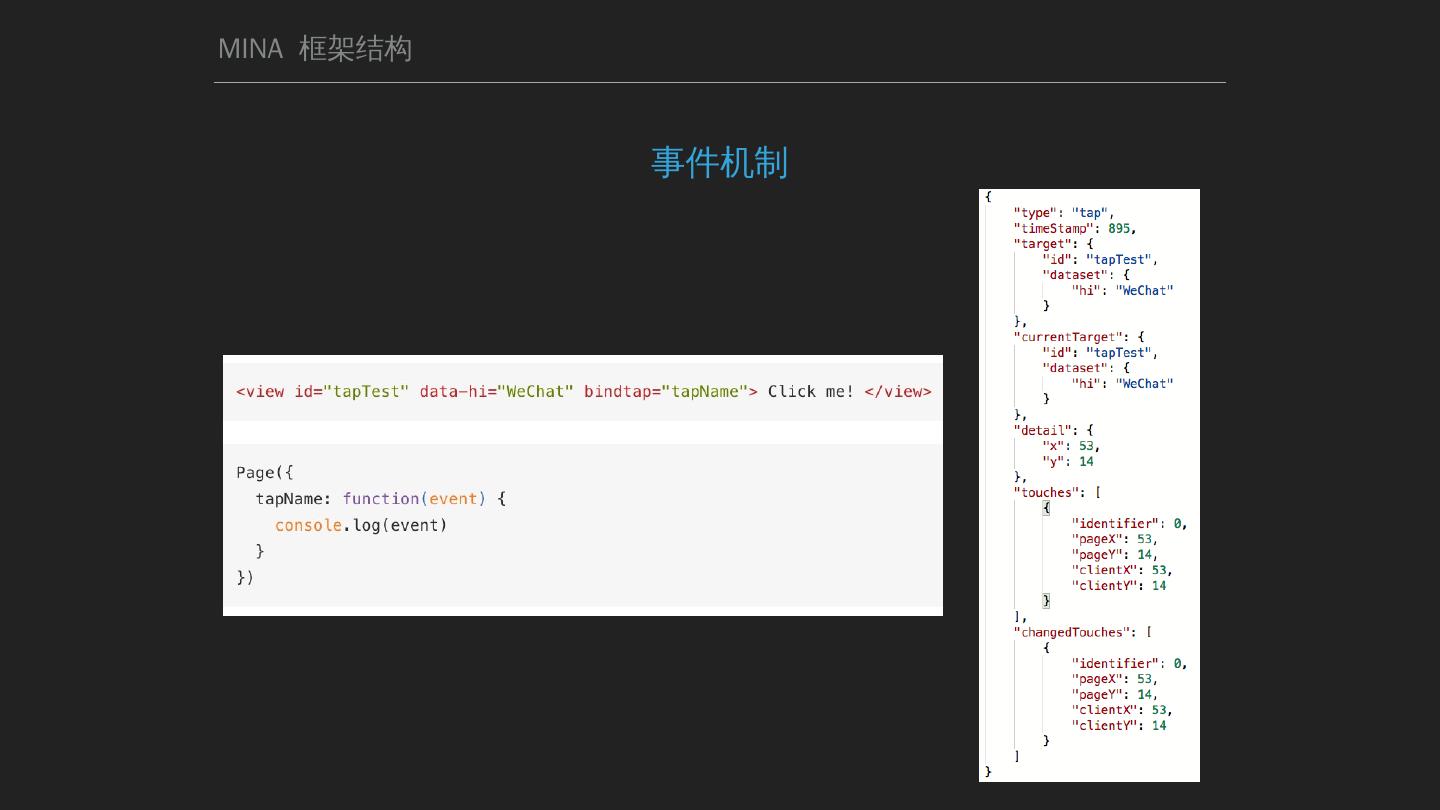The width and height of the screenshot is (1440, 810).
Task: Click the blue "事件机制" heading
Action: tap(719, 162)
